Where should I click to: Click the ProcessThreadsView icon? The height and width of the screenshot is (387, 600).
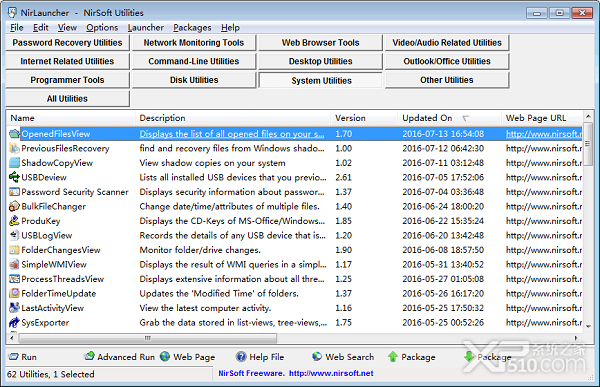point(14,279)
